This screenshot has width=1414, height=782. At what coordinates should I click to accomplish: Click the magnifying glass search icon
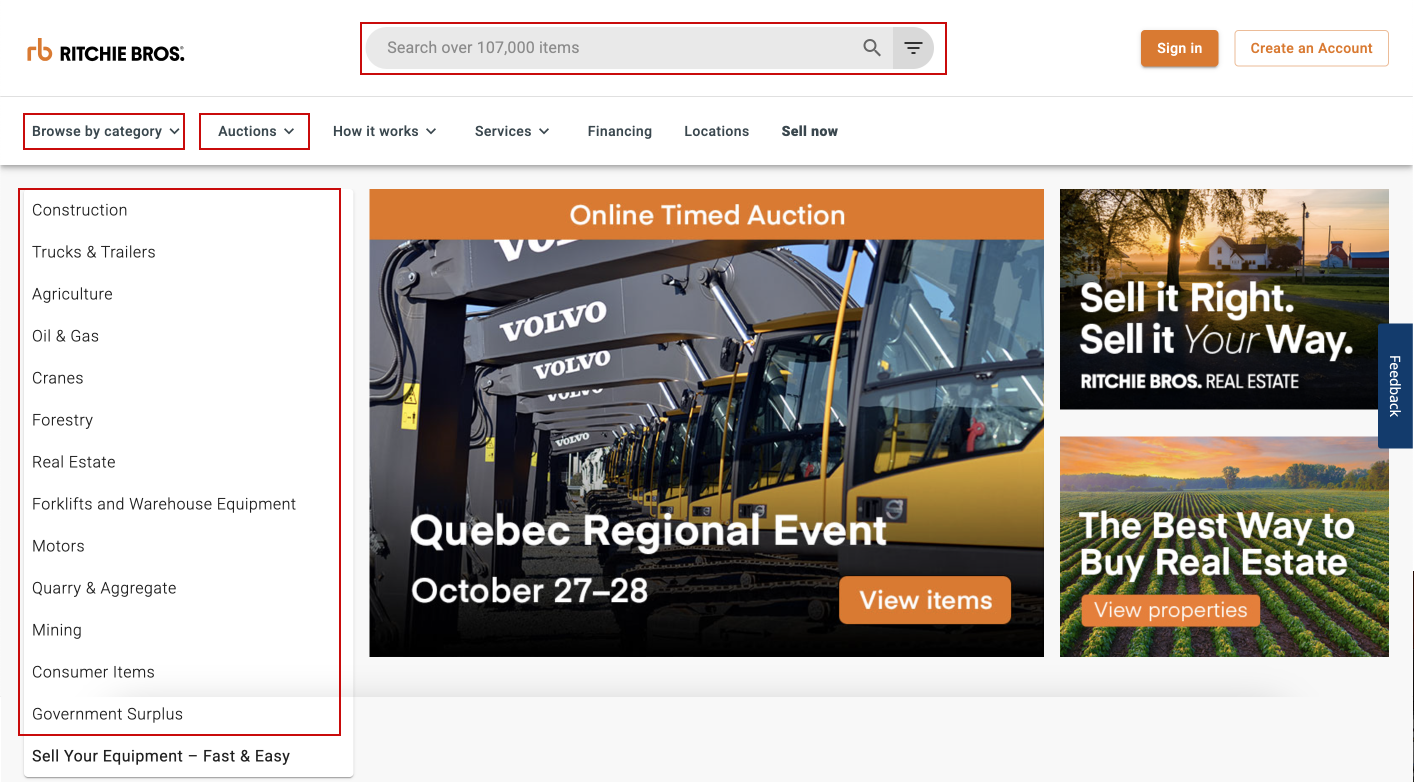coord(872,48)
